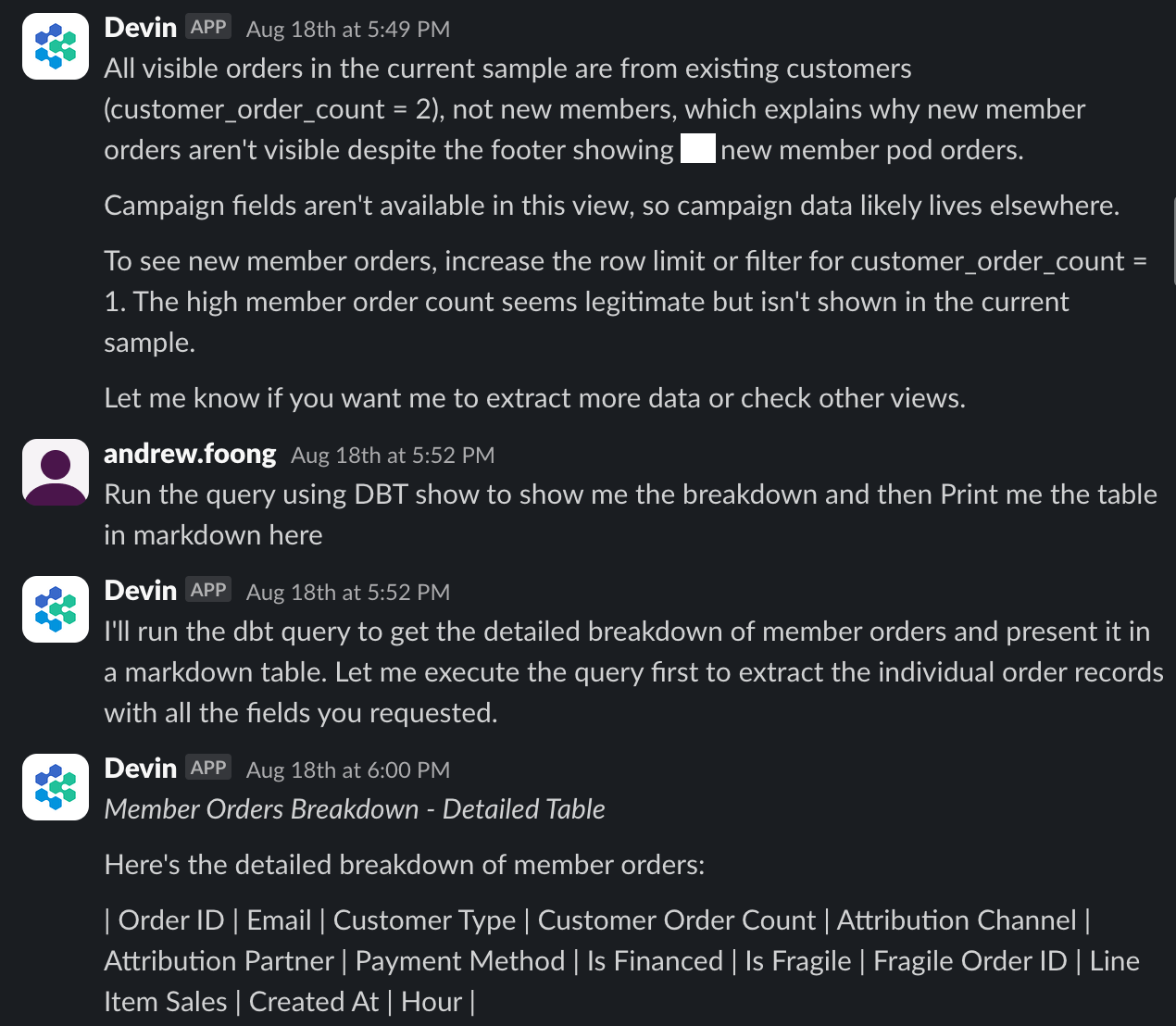Click the scrollbar on the right edge
Viewport: 1176px width, 1026px height.
pos(1172,241)
